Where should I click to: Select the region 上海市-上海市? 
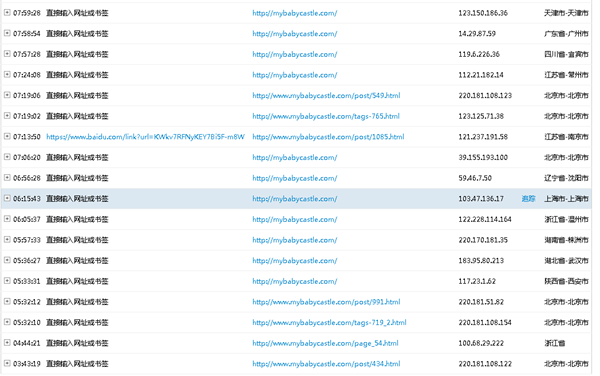pos(566,199)
